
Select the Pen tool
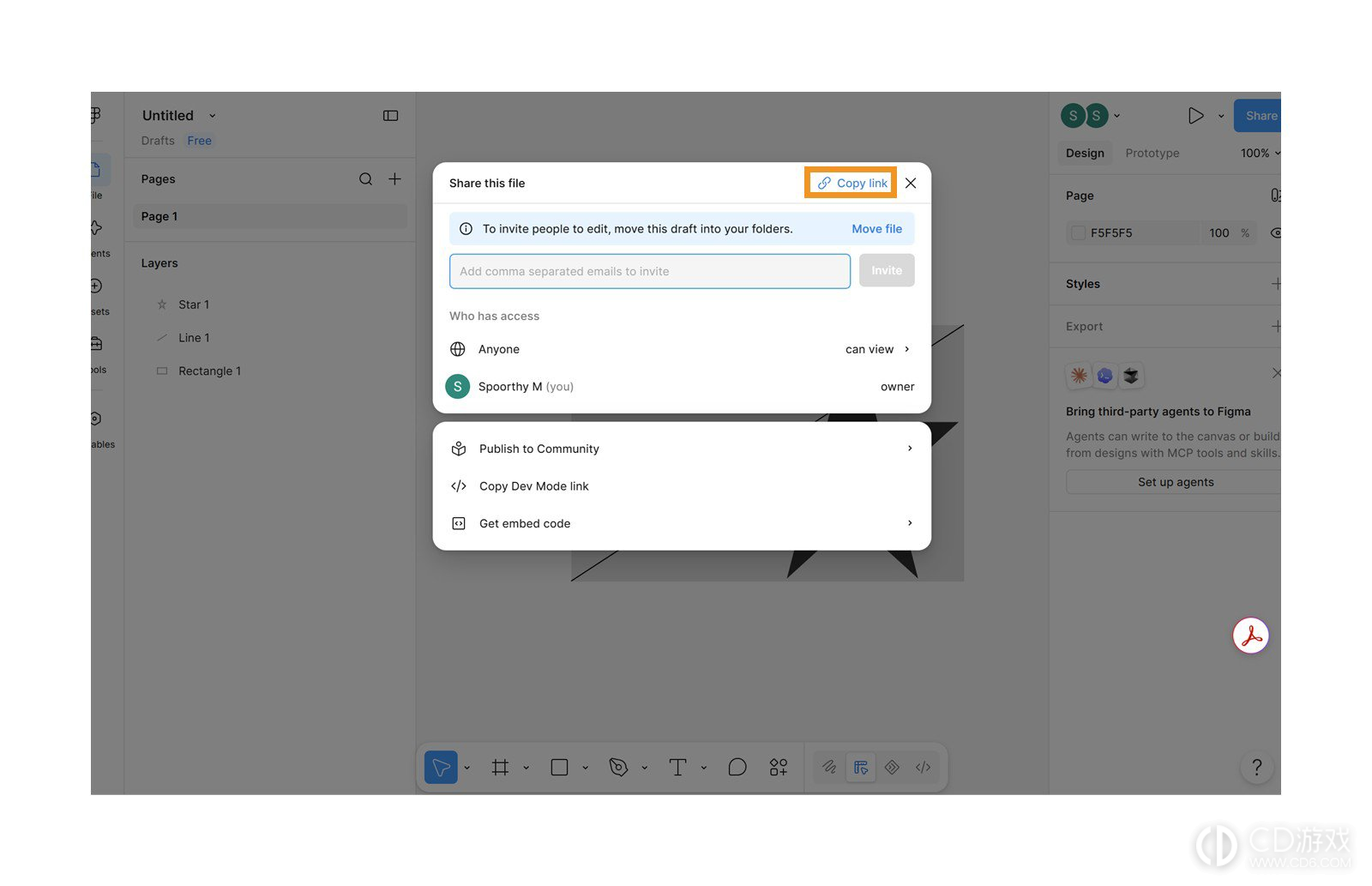coord(618,767)
